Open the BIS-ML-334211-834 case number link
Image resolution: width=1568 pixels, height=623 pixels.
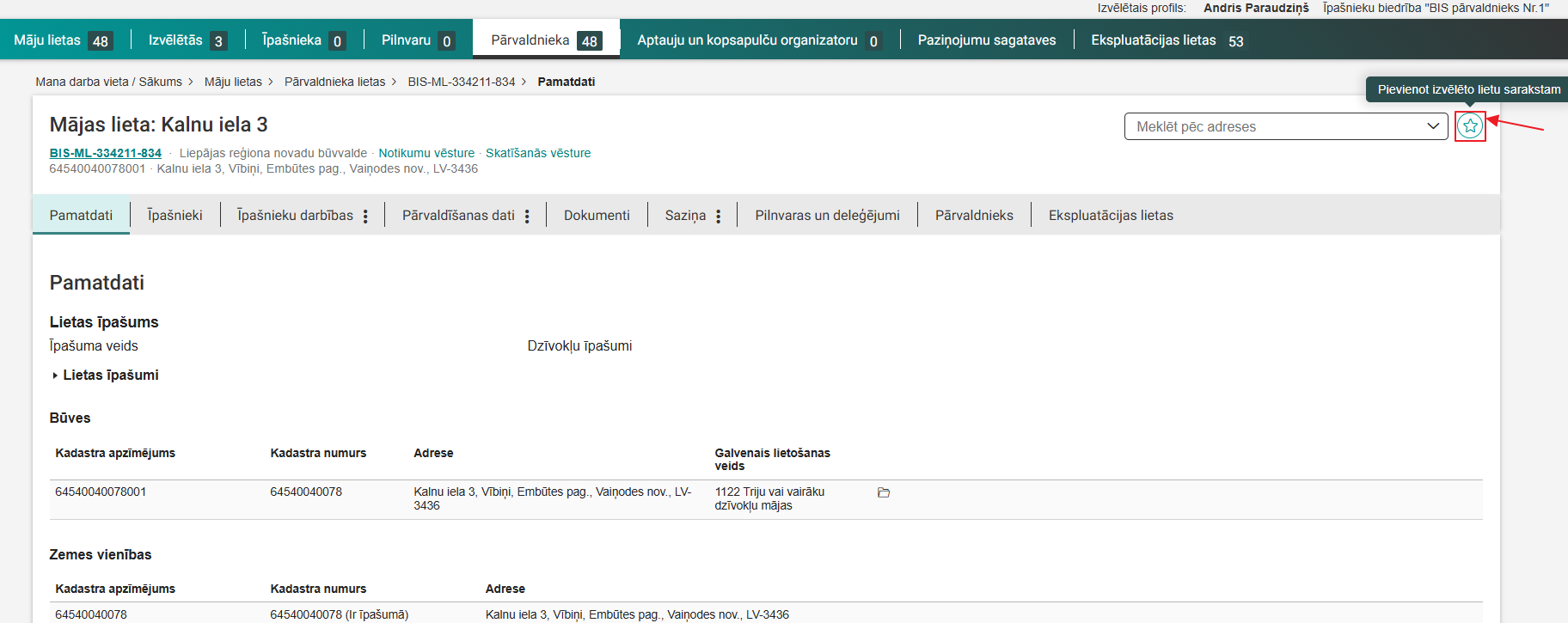pos(105,153)
